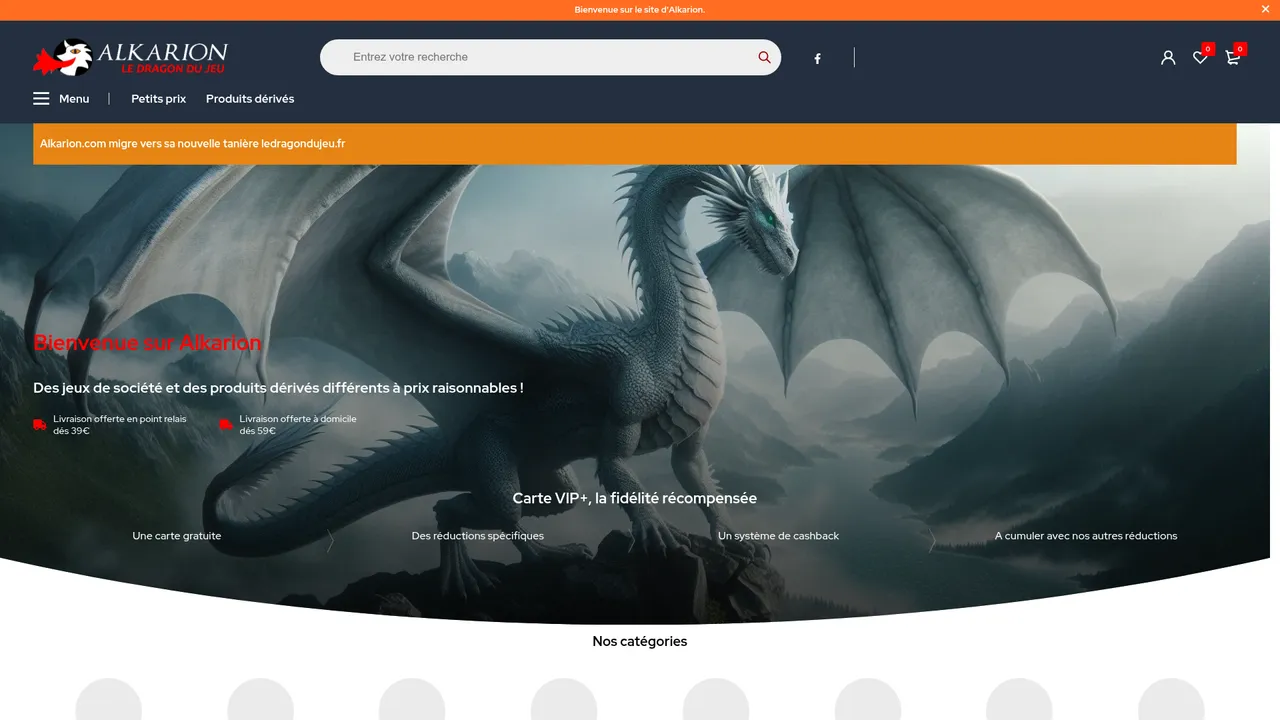
Task: Focus the search field
Action: pyautogui.click(x=550, y=57)
